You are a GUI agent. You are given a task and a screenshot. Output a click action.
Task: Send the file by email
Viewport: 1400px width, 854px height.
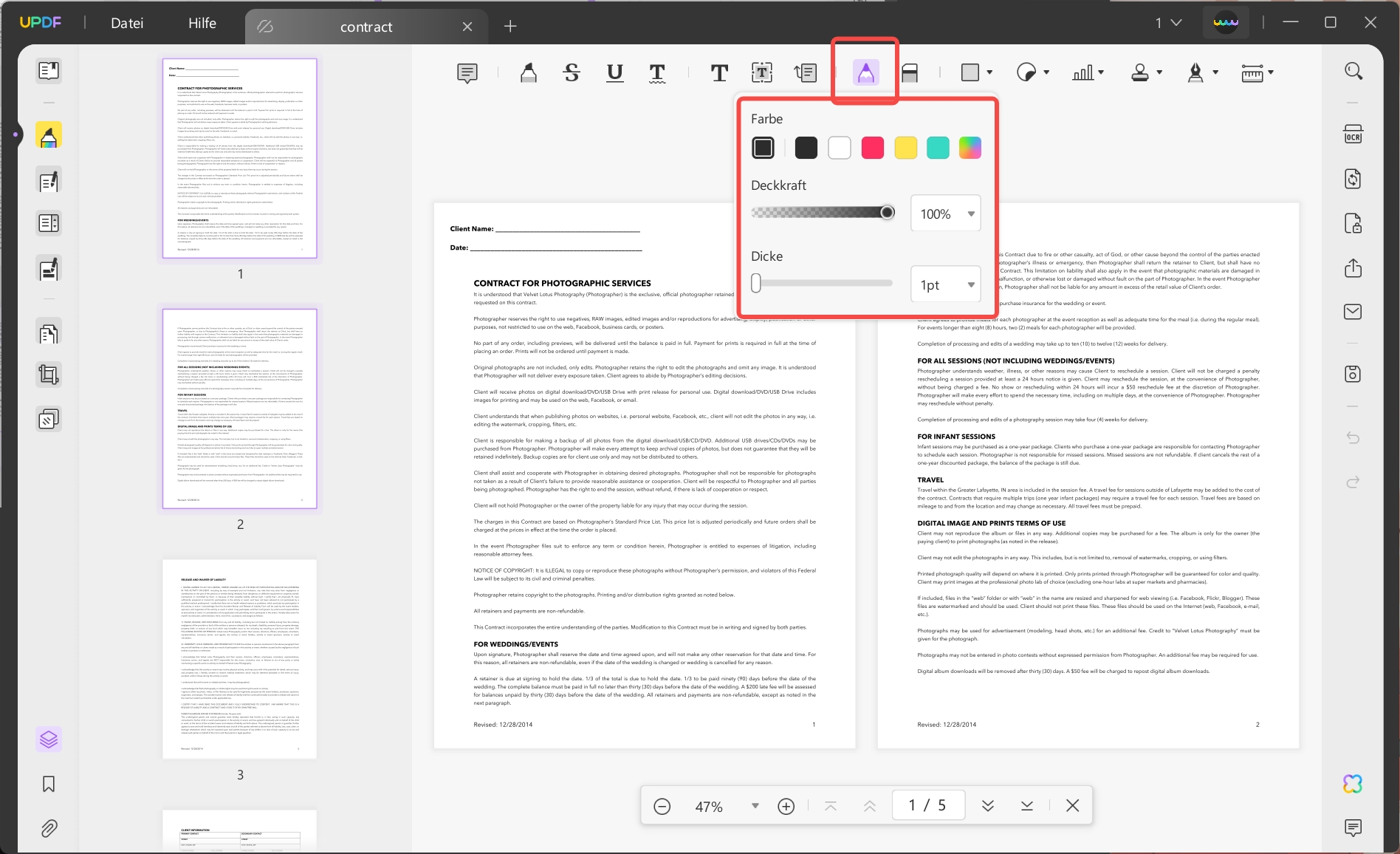pyautogui.click(x=1353, y=312)
